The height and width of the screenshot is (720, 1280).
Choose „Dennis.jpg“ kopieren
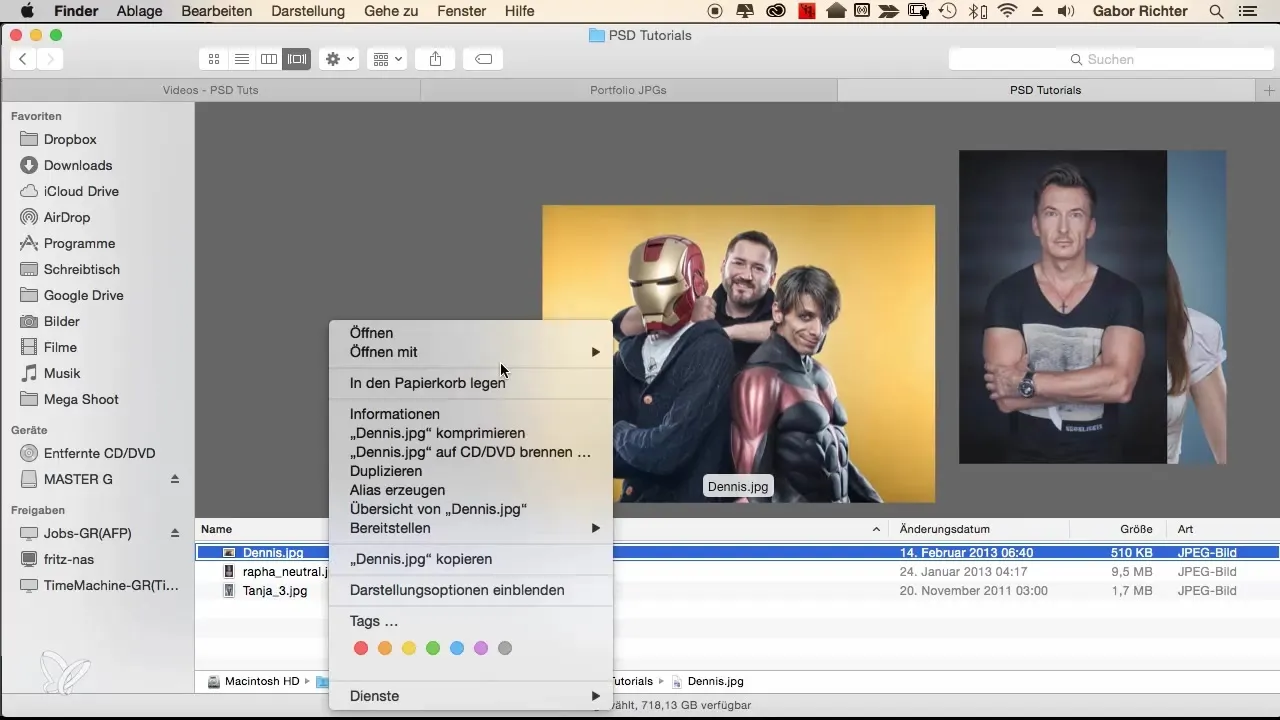pyautogui.click(x=470, y=559)
